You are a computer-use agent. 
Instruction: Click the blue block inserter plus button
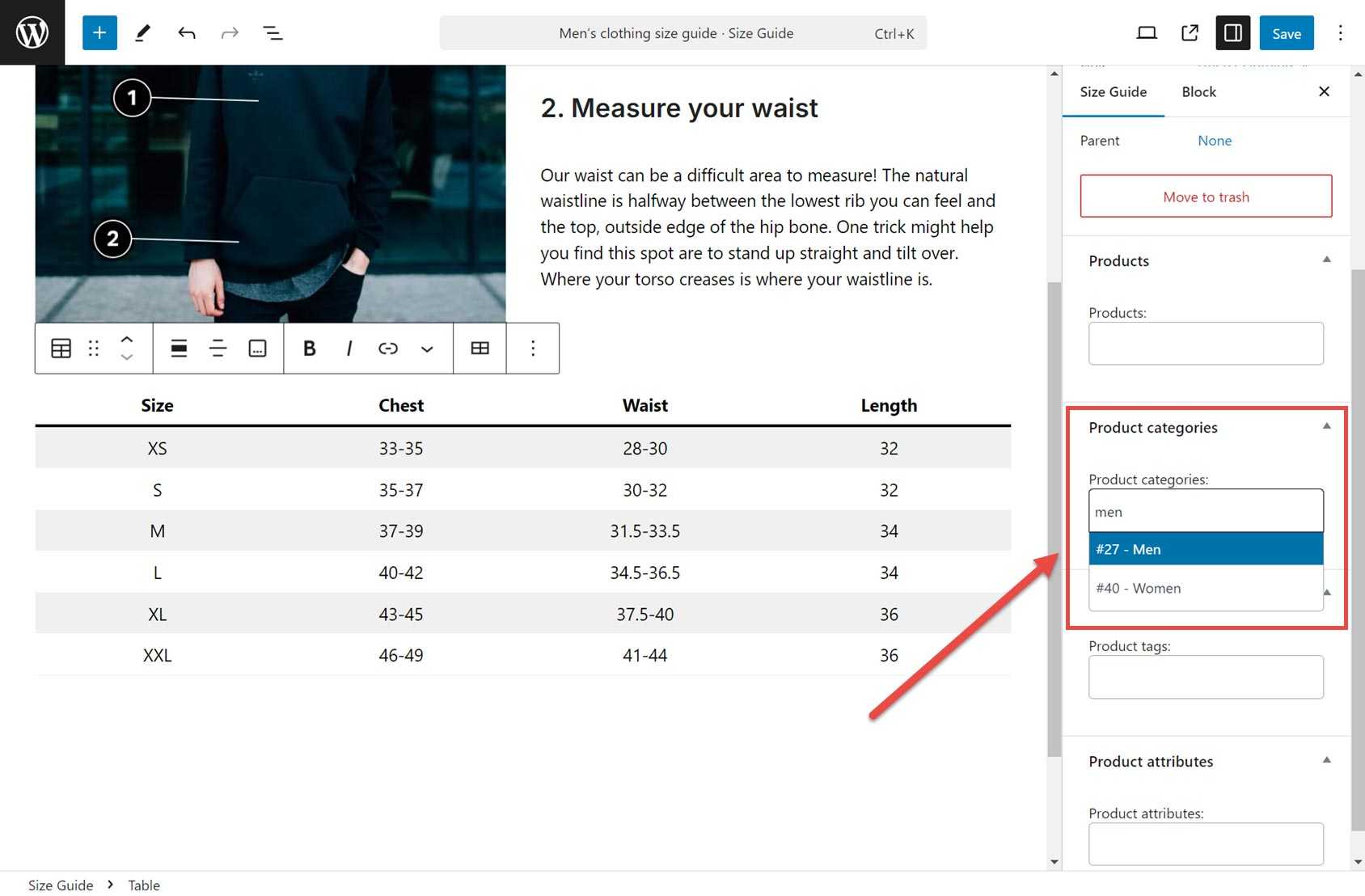pos(99,32)
